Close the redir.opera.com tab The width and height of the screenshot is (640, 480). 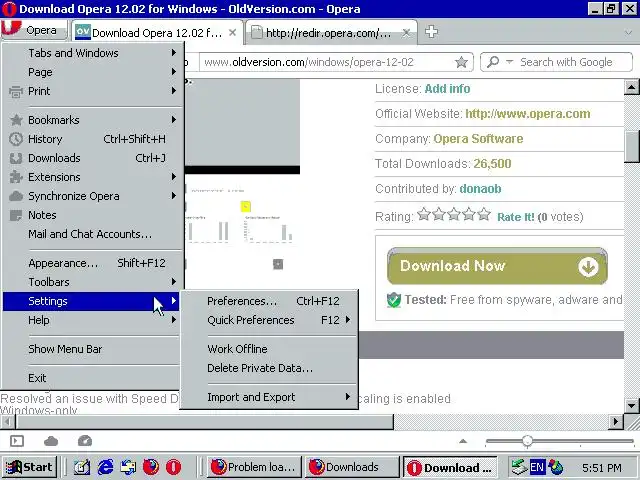(x=406, y=32)
